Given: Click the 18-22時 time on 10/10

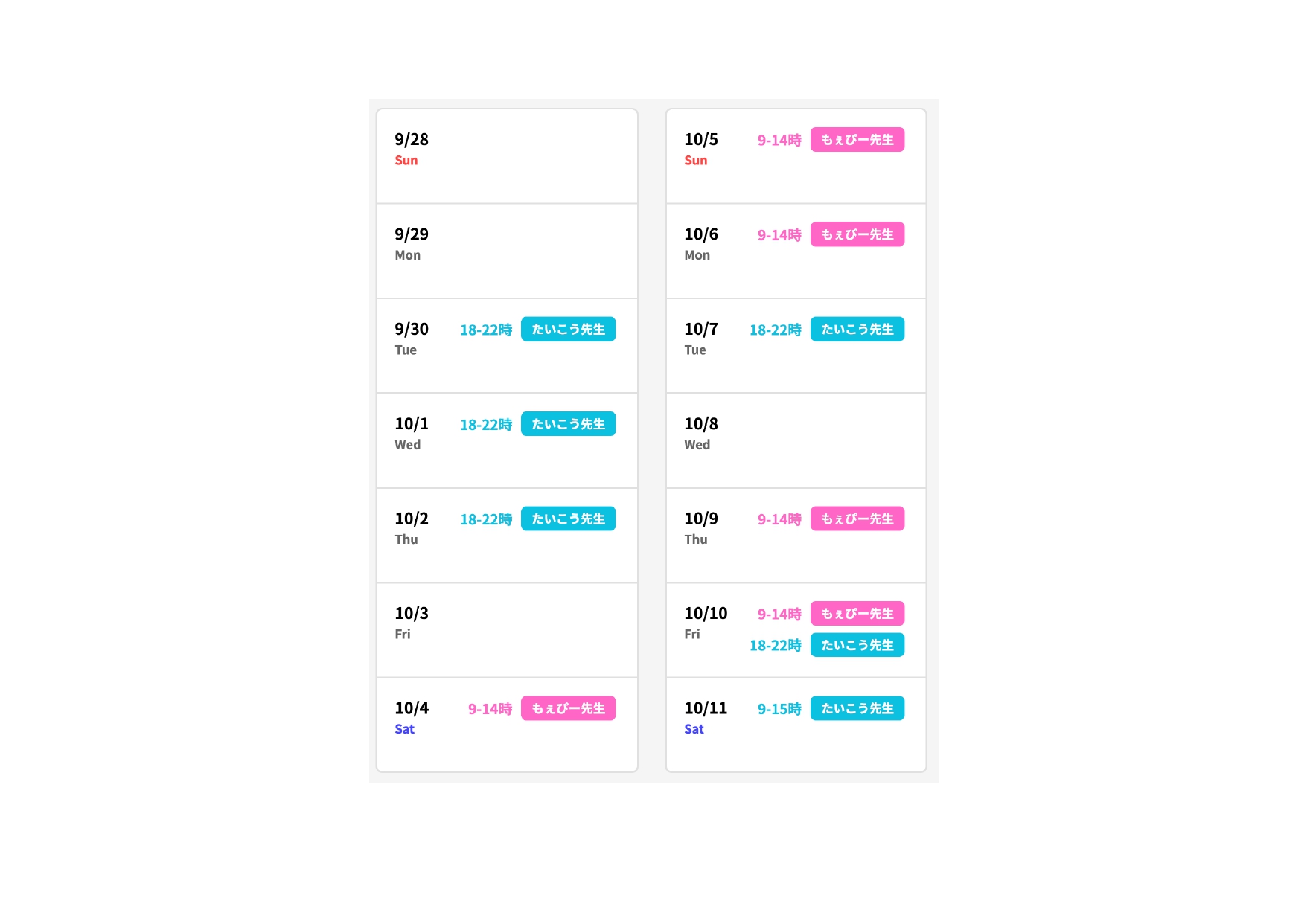Looking at the screenshot, I should tap(775, 646).
